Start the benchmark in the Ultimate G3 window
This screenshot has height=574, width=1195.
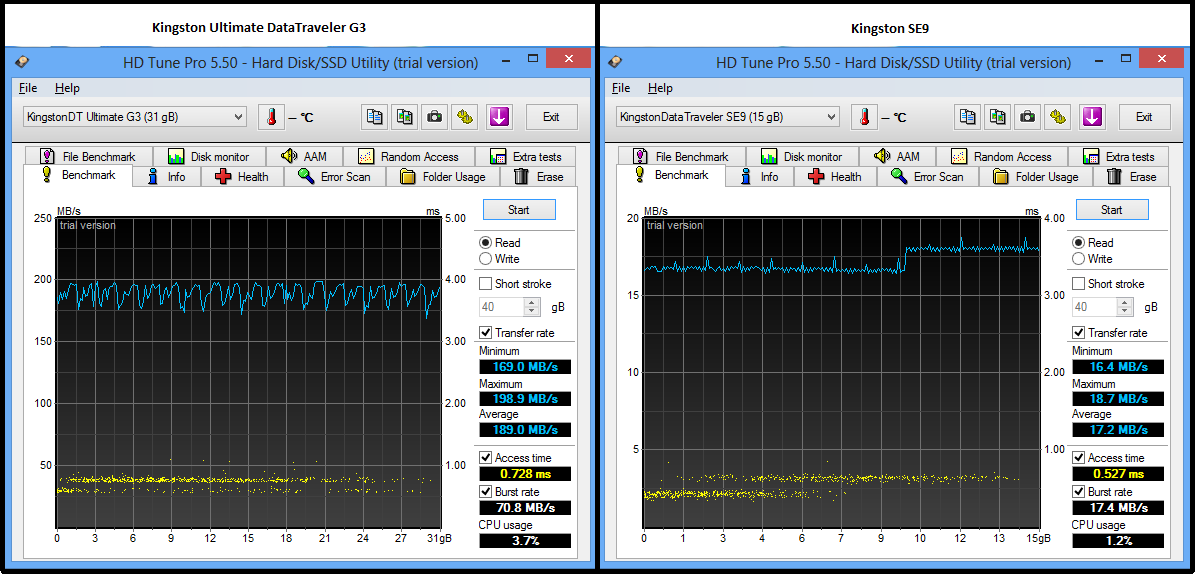coord(519,210)
